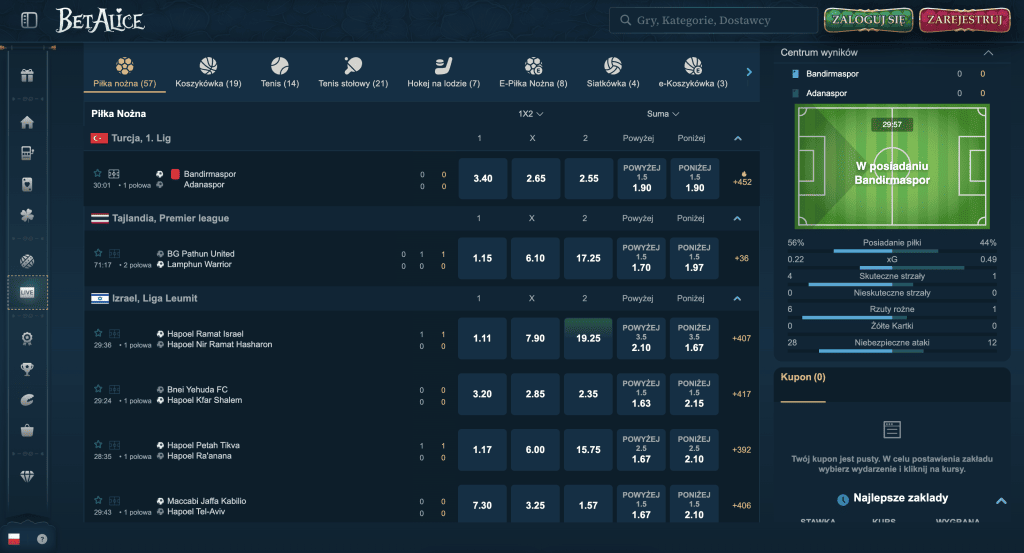
Task: Open pitch tracker icon for Bandirmaspor match
Action: coord(114,174)
